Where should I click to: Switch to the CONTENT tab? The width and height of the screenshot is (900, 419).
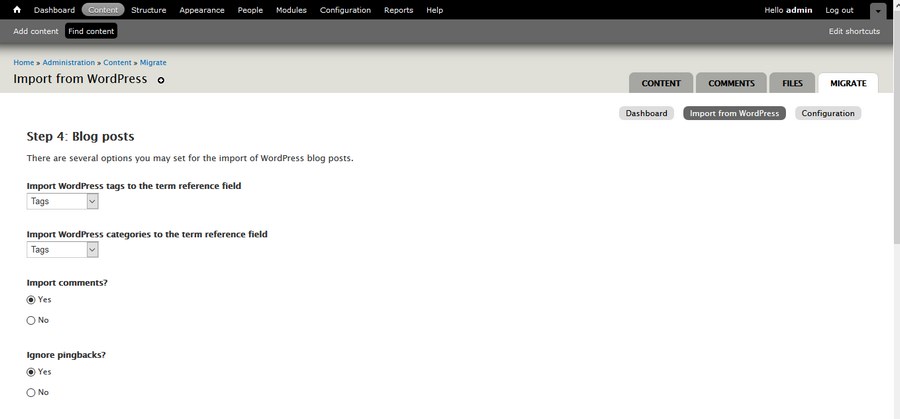coord(661,83)
